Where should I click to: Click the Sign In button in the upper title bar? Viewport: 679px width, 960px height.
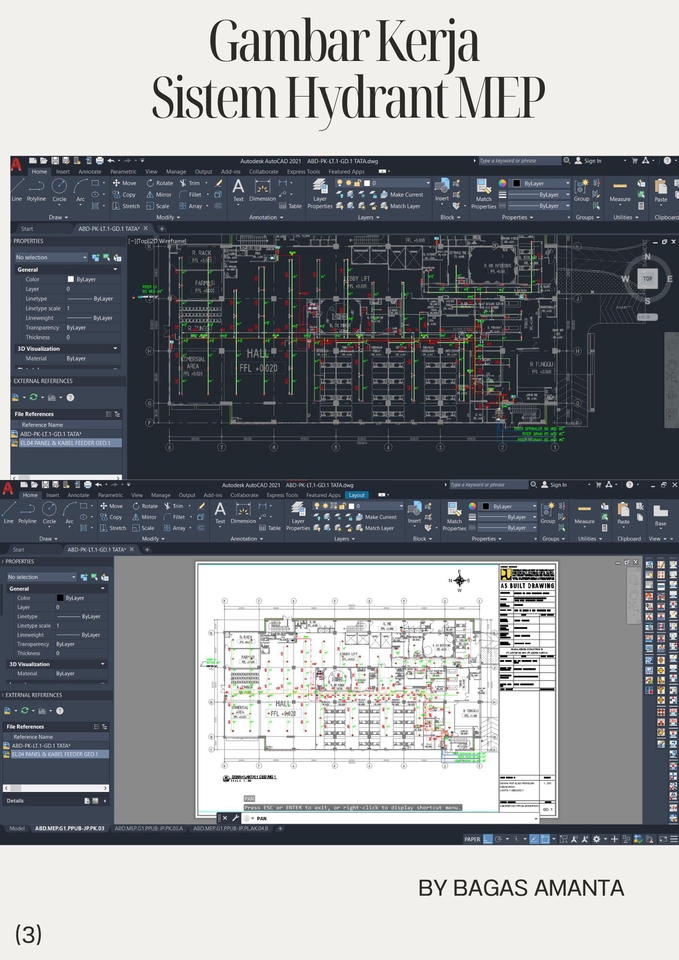(x=592, y=160)
